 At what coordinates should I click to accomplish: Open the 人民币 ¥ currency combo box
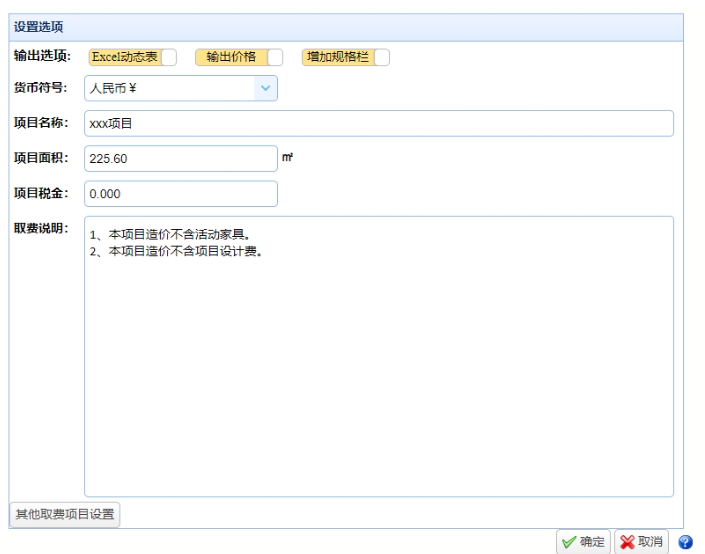click(x=168, y=88)
